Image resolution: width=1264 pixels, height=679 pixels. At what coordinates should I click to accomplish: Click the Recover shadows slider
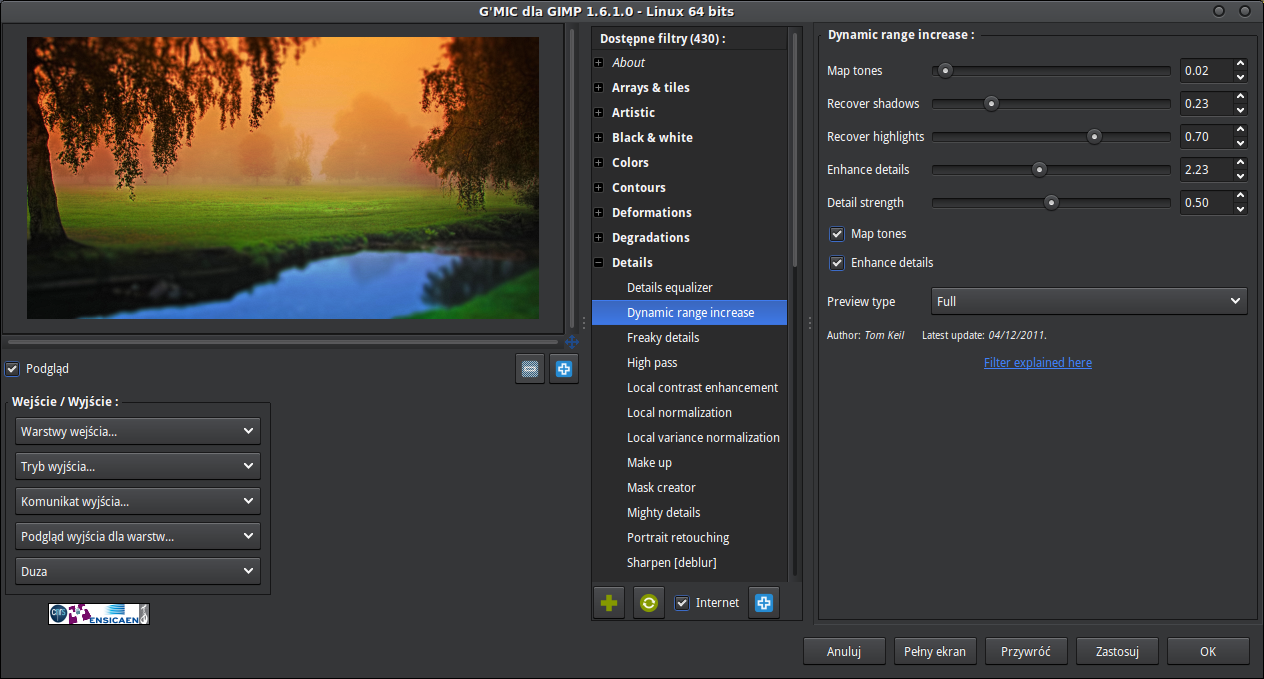click(x=1051, y=104)
